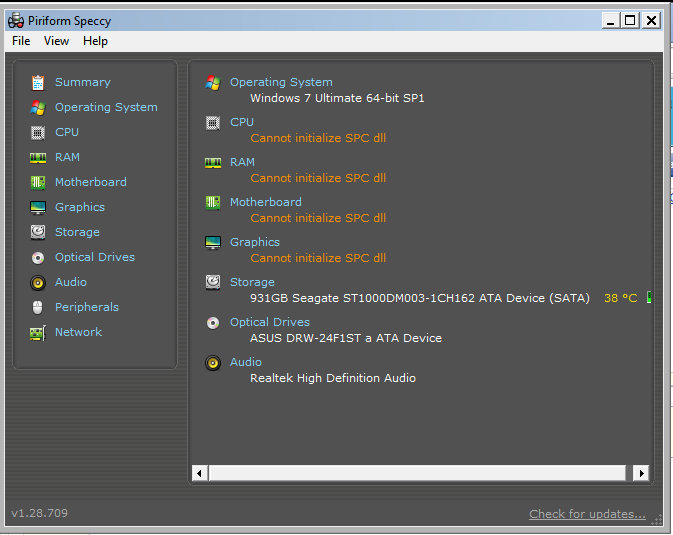Click the Graphics monitor icon in summary pane
Screen dimensions: 673x535
coord(213,243)
